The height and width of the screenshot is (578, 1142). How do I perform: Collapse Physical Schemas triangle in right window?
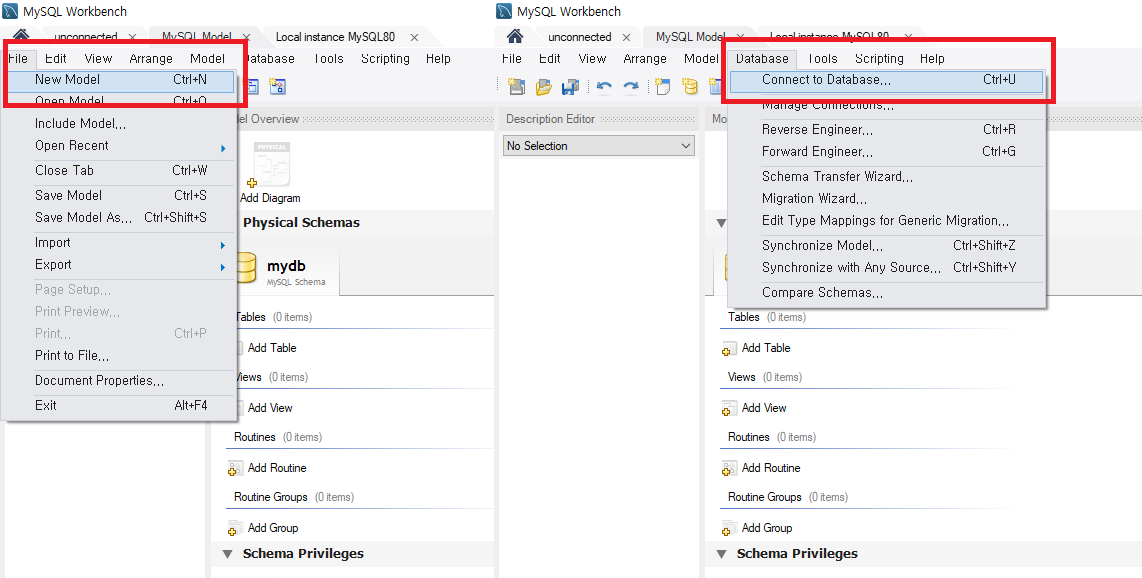point(721,223)
